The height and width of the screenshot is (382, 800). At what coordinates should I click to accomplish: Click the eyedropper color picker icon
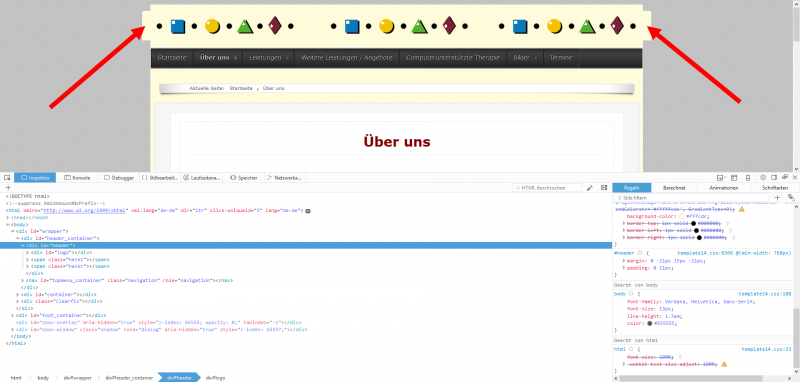tap(589, 188)
